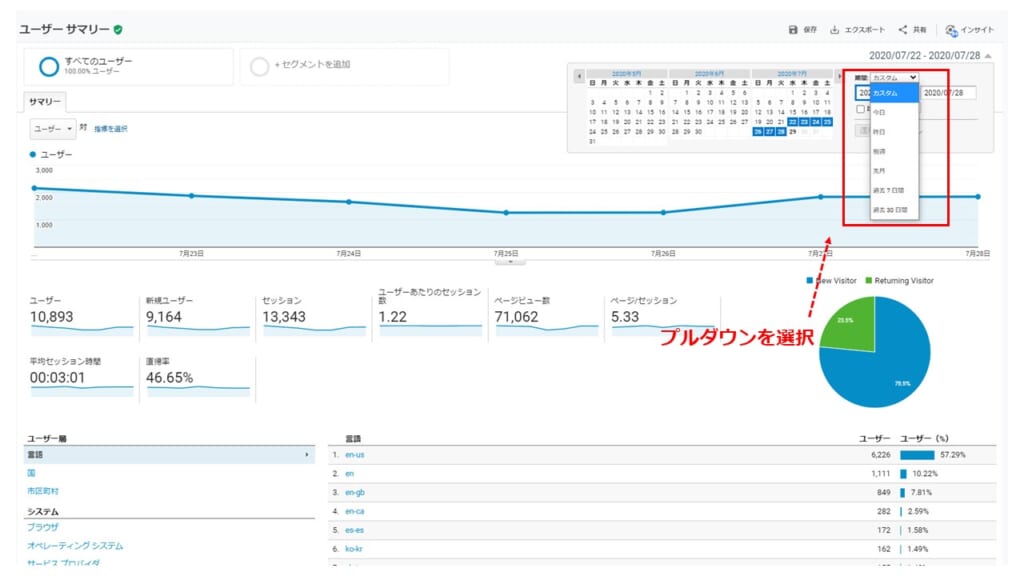The height and width of the screenshot is (576, 1024).
Task: Click the chart data point for 7月23日
Action: coord(191,196)
